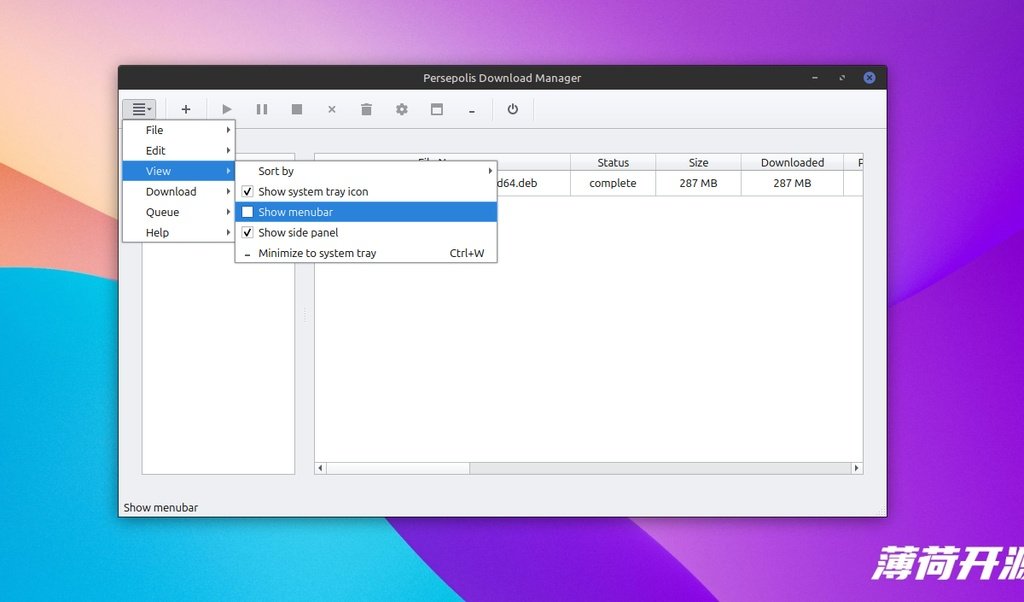Enable the Show menubar checkbox
Screen dimensions: 1024x602
(366, 212)
